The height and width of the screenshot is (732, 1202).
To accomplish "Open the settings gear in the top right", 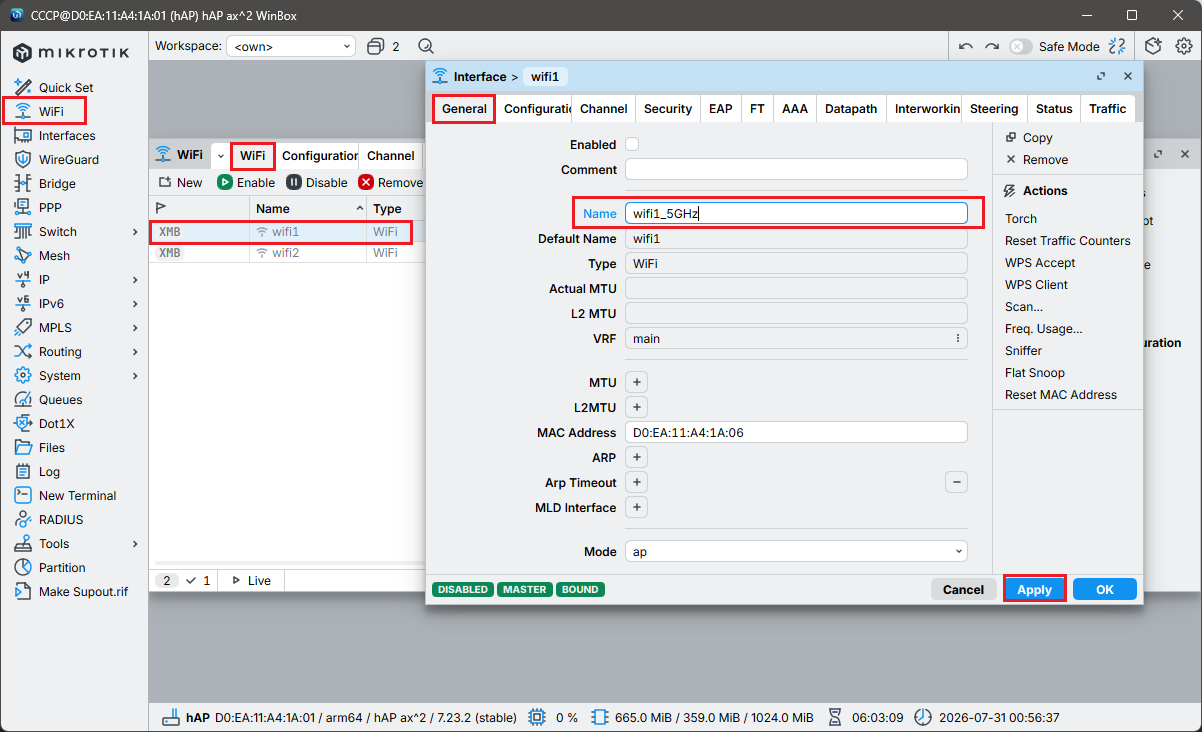I will coord(1183,46).
